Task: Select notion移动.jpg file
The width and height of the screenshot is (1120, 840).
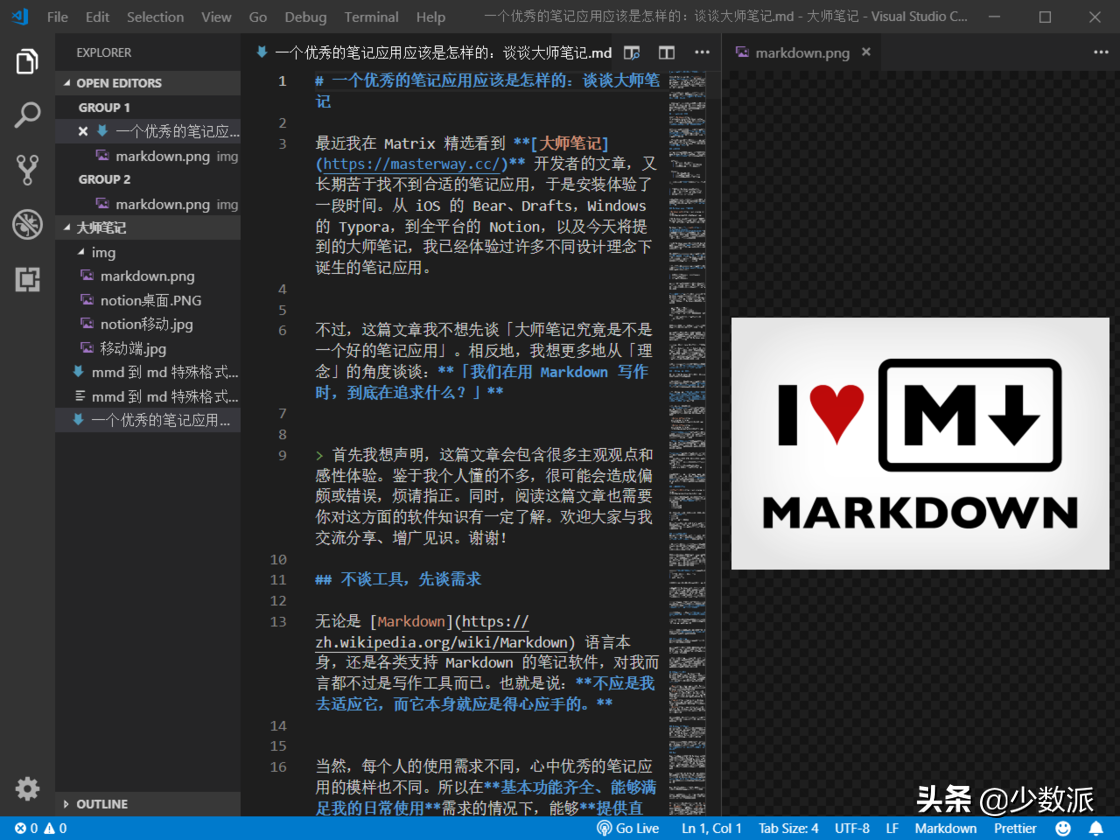Action: (148, 324)
